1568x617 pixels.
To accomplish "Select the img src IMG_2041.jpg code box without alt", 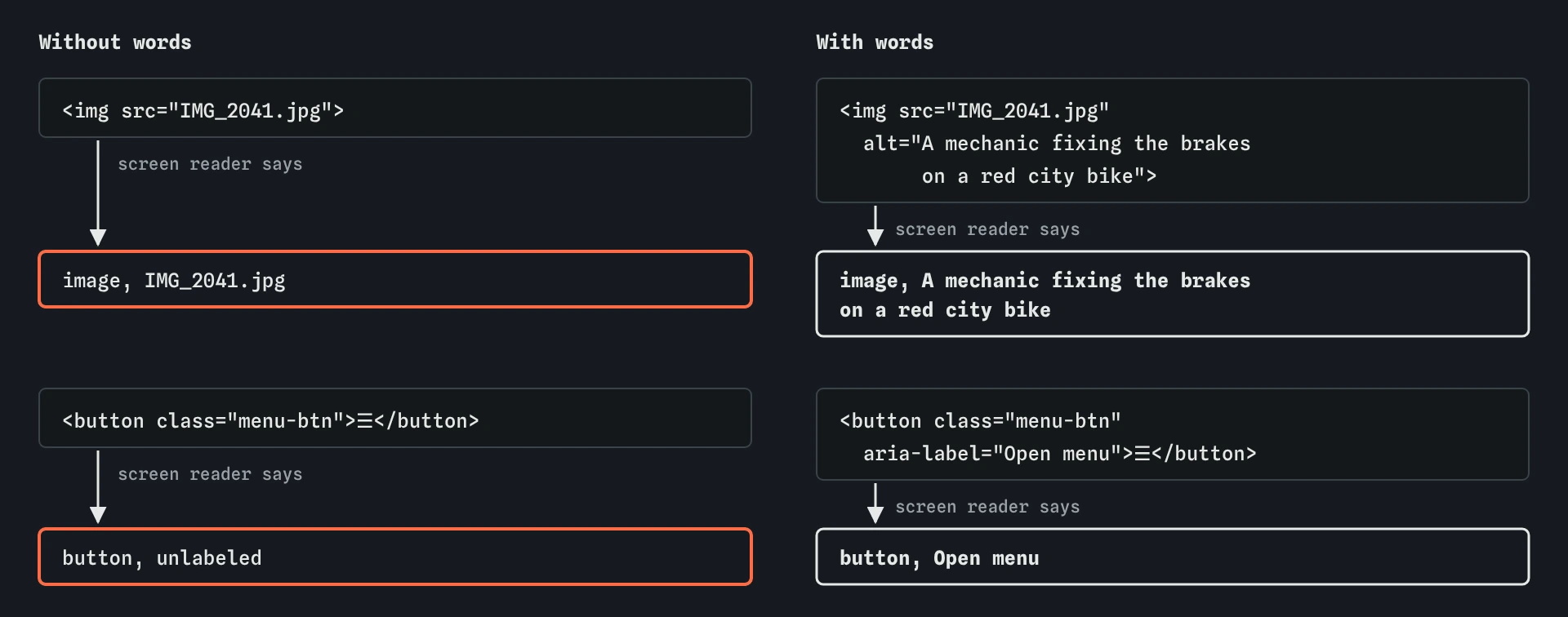I will [x=395, y=108].
